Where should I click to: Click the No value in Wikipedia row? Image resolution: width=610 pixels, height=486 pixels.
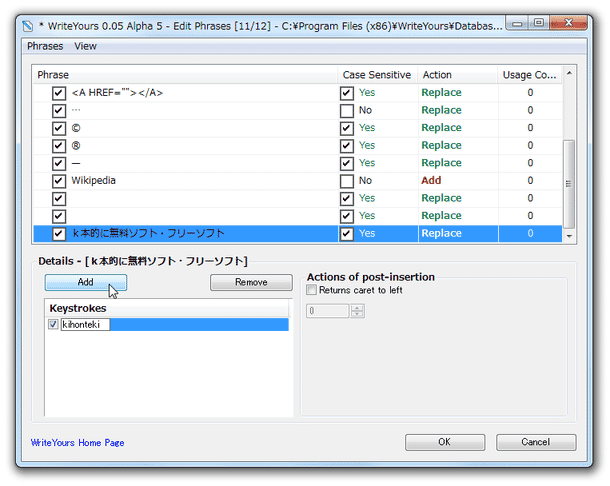[365, 181]
